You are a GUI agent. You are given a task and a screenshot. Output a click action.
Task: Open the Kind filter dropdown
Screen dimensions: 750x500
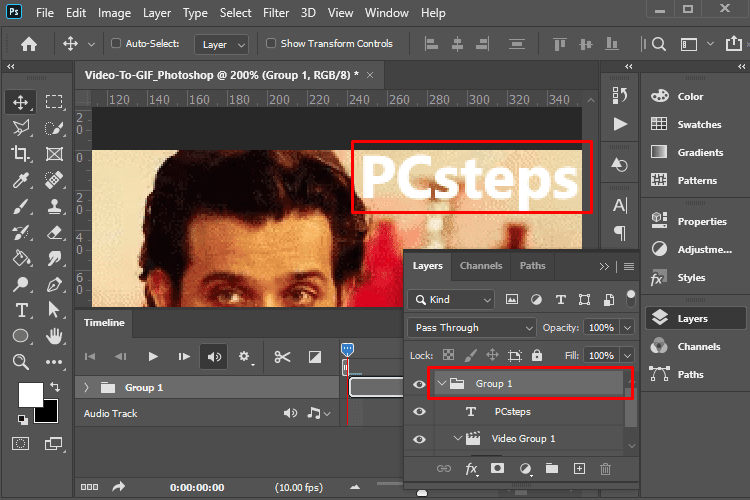point(451,300)
